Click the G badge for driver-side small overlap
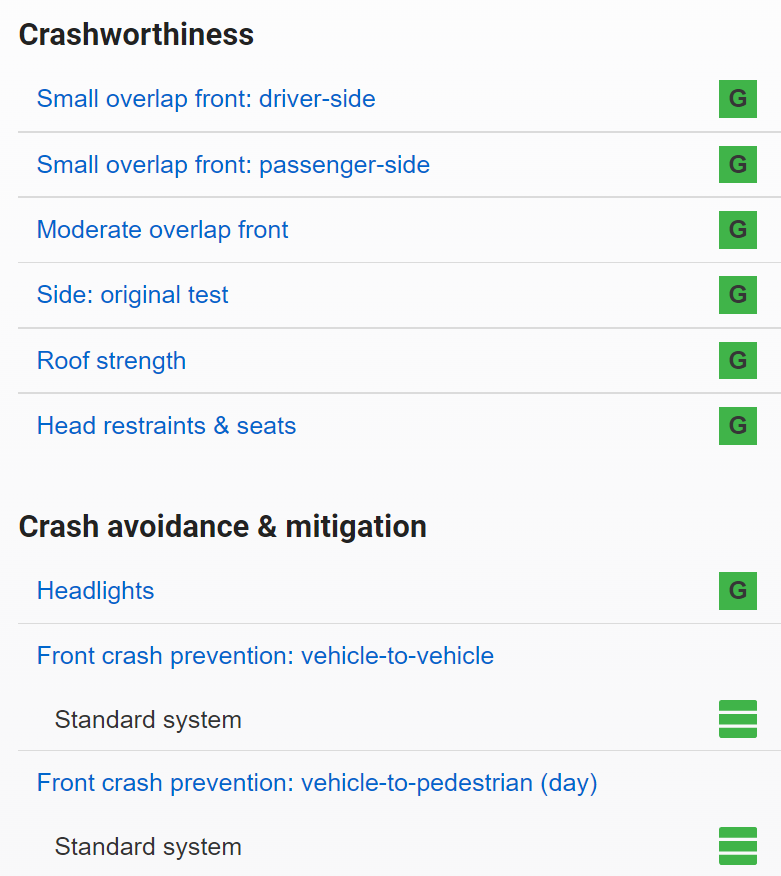Image resolution: width=781 pixels, height=876 pixels. pyautogui.click(x=738, y=99)
